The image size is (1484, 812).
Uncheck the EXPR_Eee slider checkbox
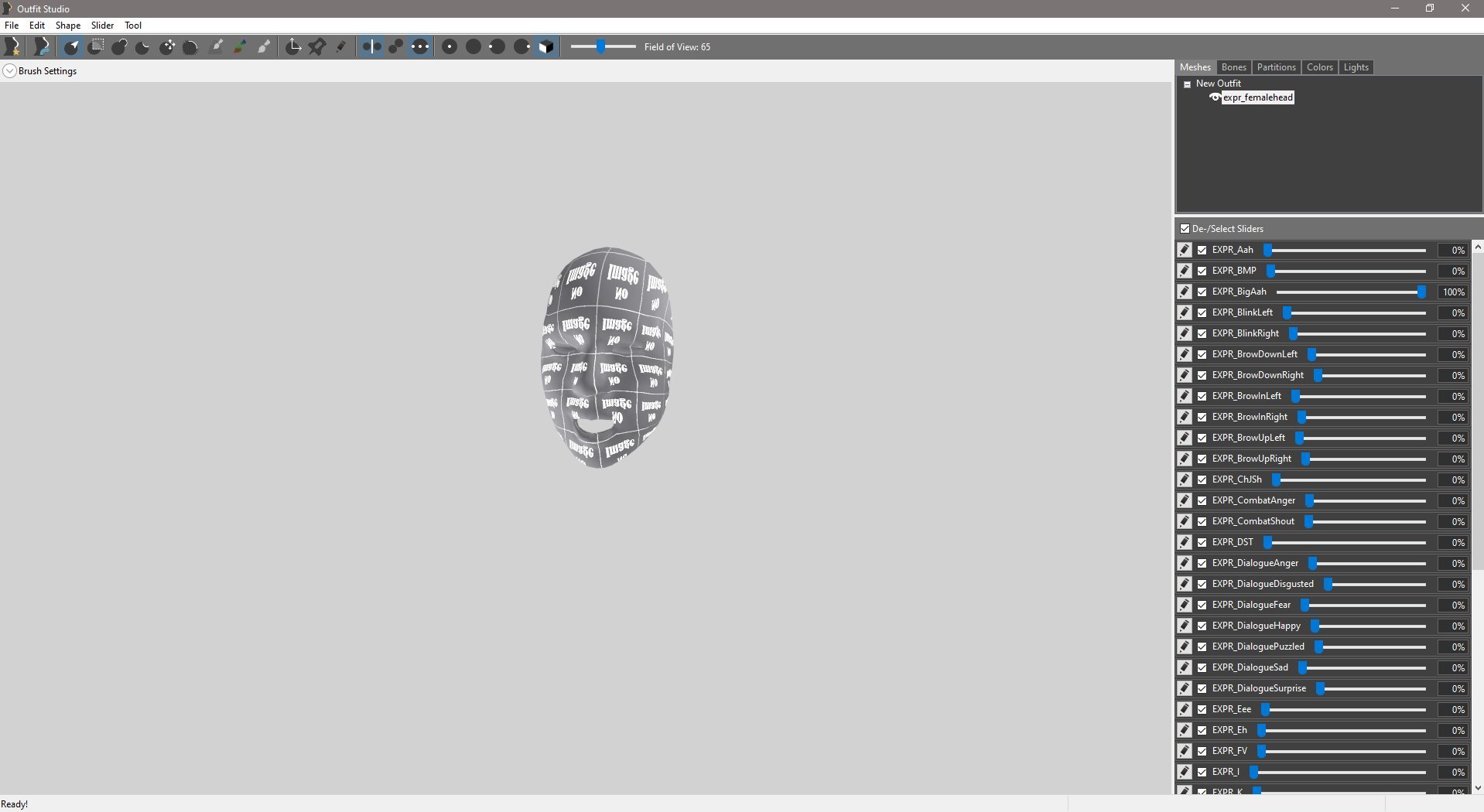point(1202,710)
